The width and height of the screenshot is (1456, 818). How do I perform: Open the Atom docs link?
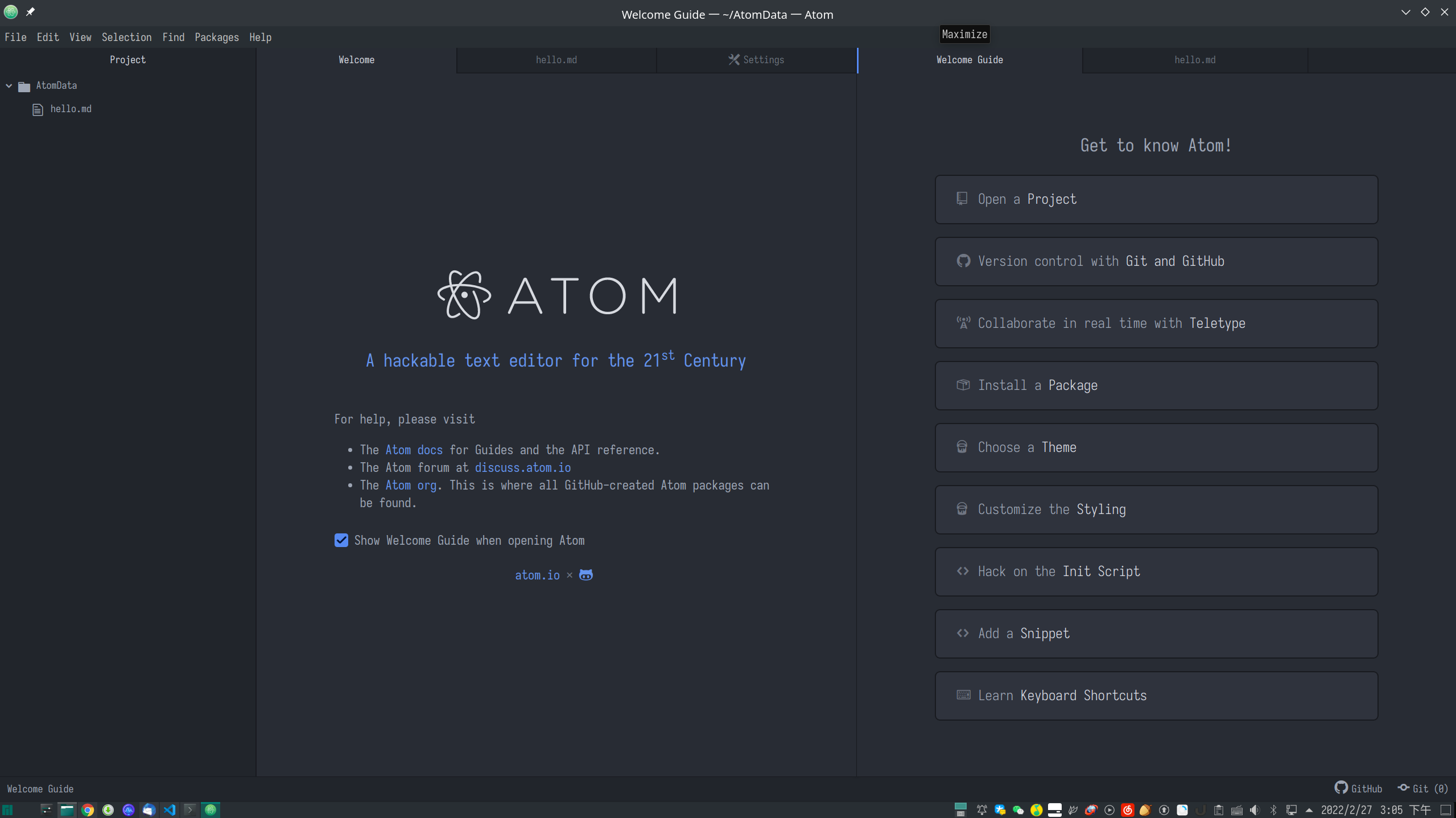pos(414,450)
